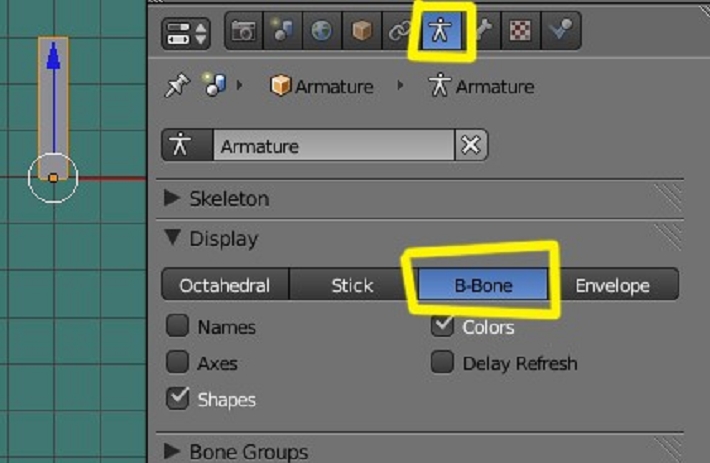Open the Texture checkerboard tab

(519, 32)
